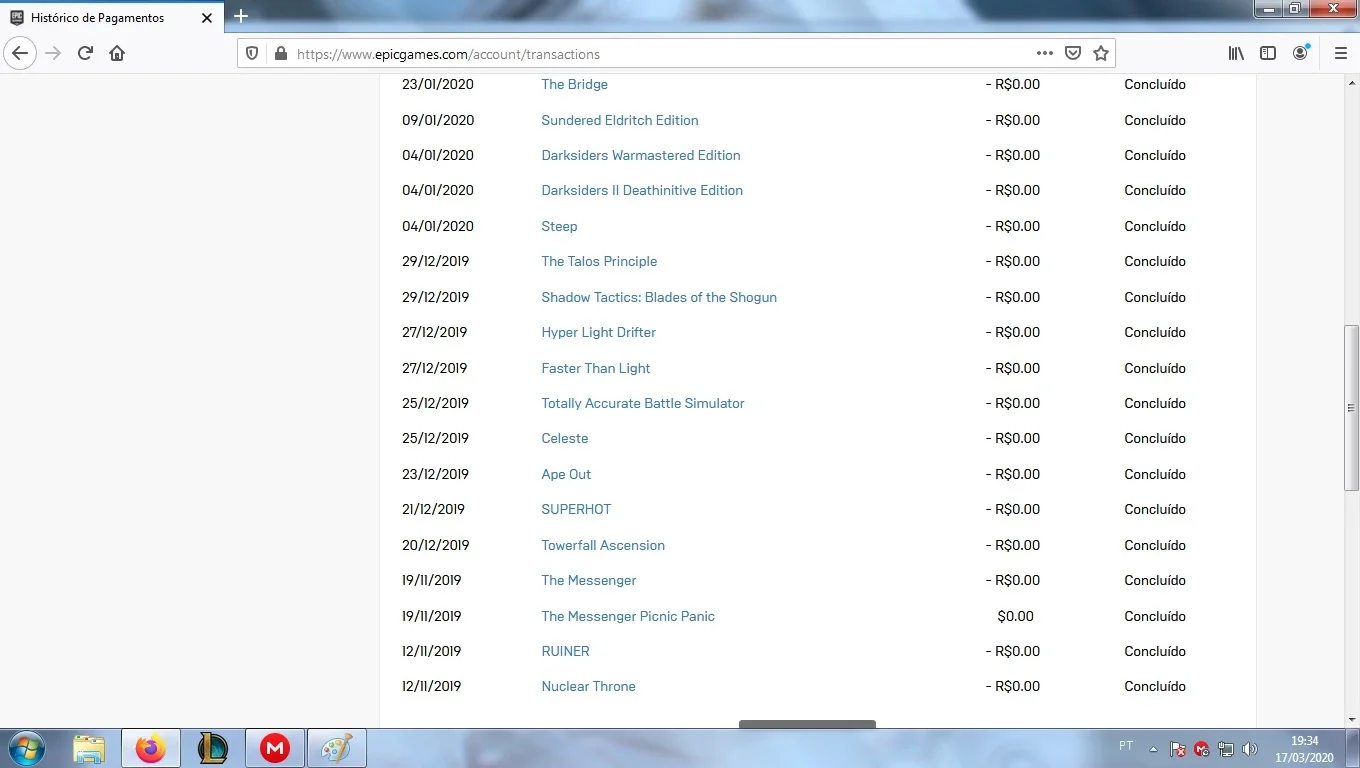Viewport: 1360px width, 768px height.
Task: Open Darksiders II Deathinitive Edition link
Action: coord(642,190)
